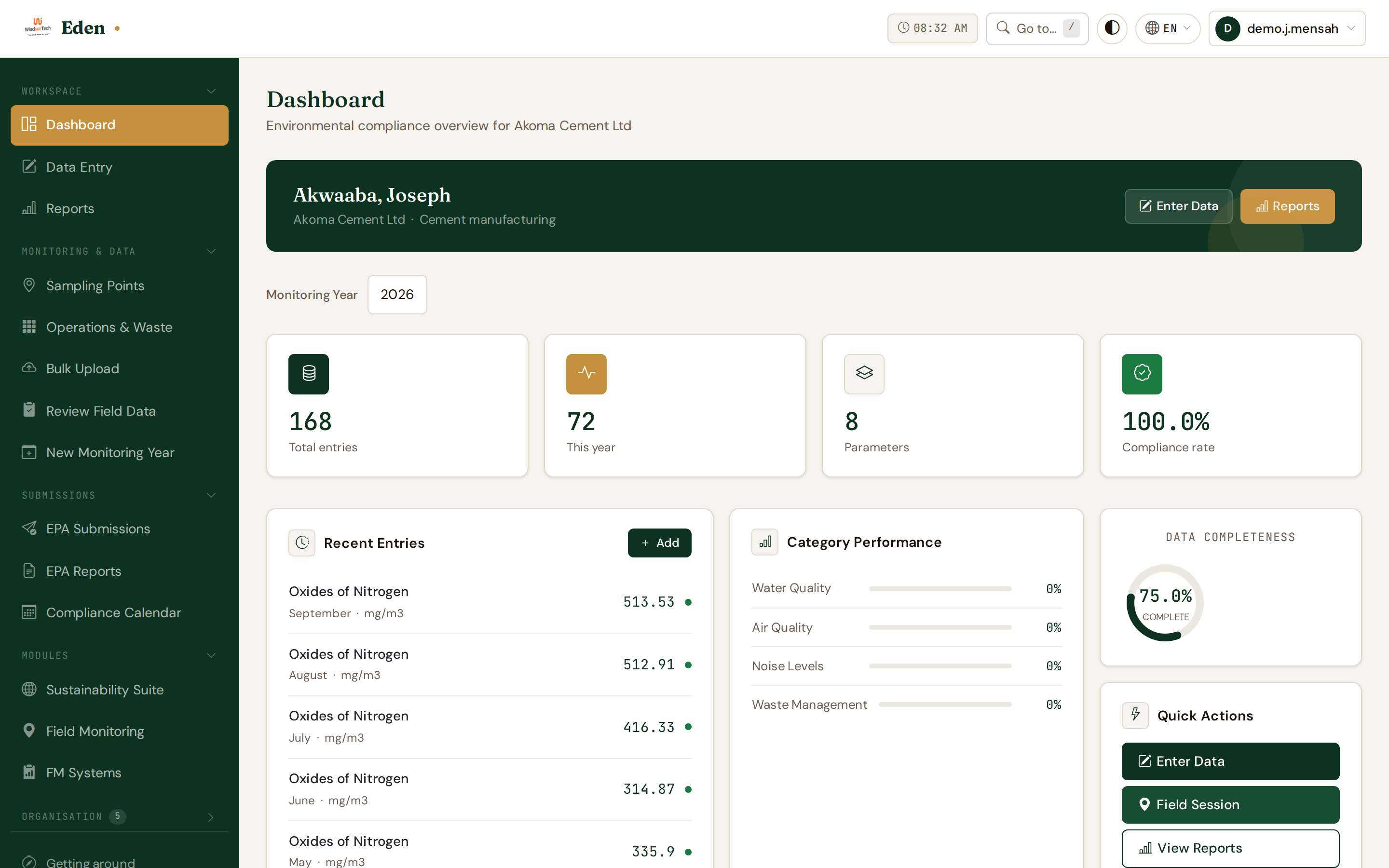Click the Getting around compass icon

pyautogui.click(x=29, y=862)
